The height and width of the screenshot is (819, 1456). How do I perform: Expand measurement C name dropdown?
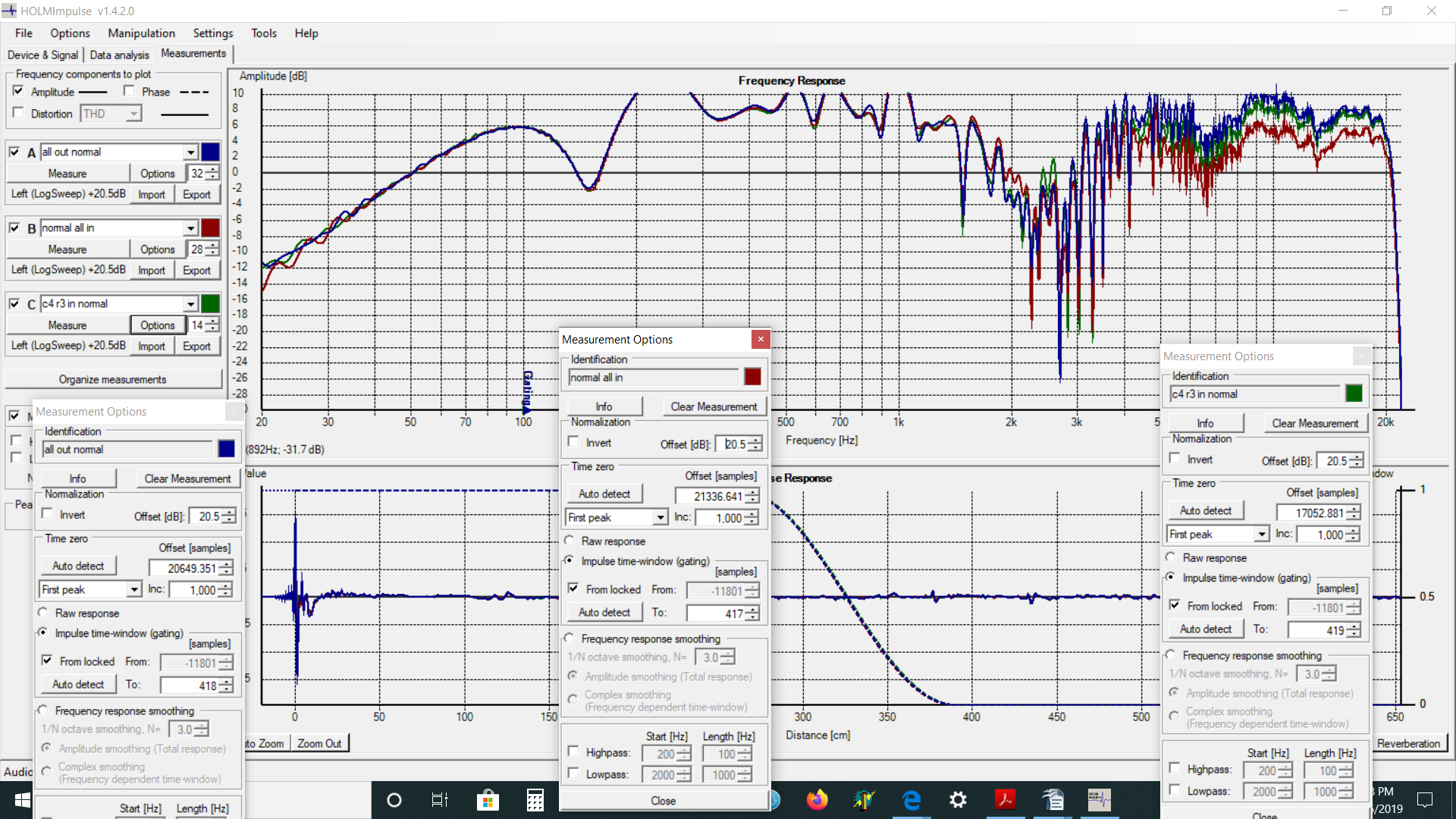pos(191,304)
